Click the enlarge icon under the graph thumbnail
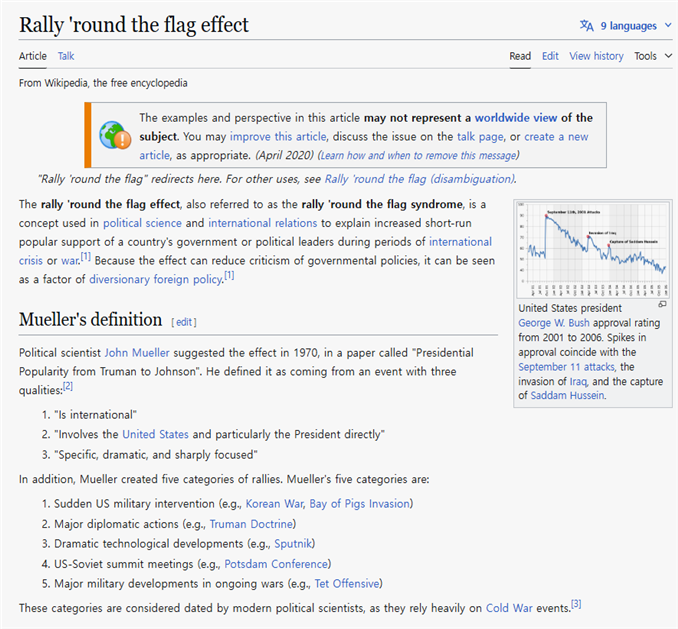 coord(661,304)
